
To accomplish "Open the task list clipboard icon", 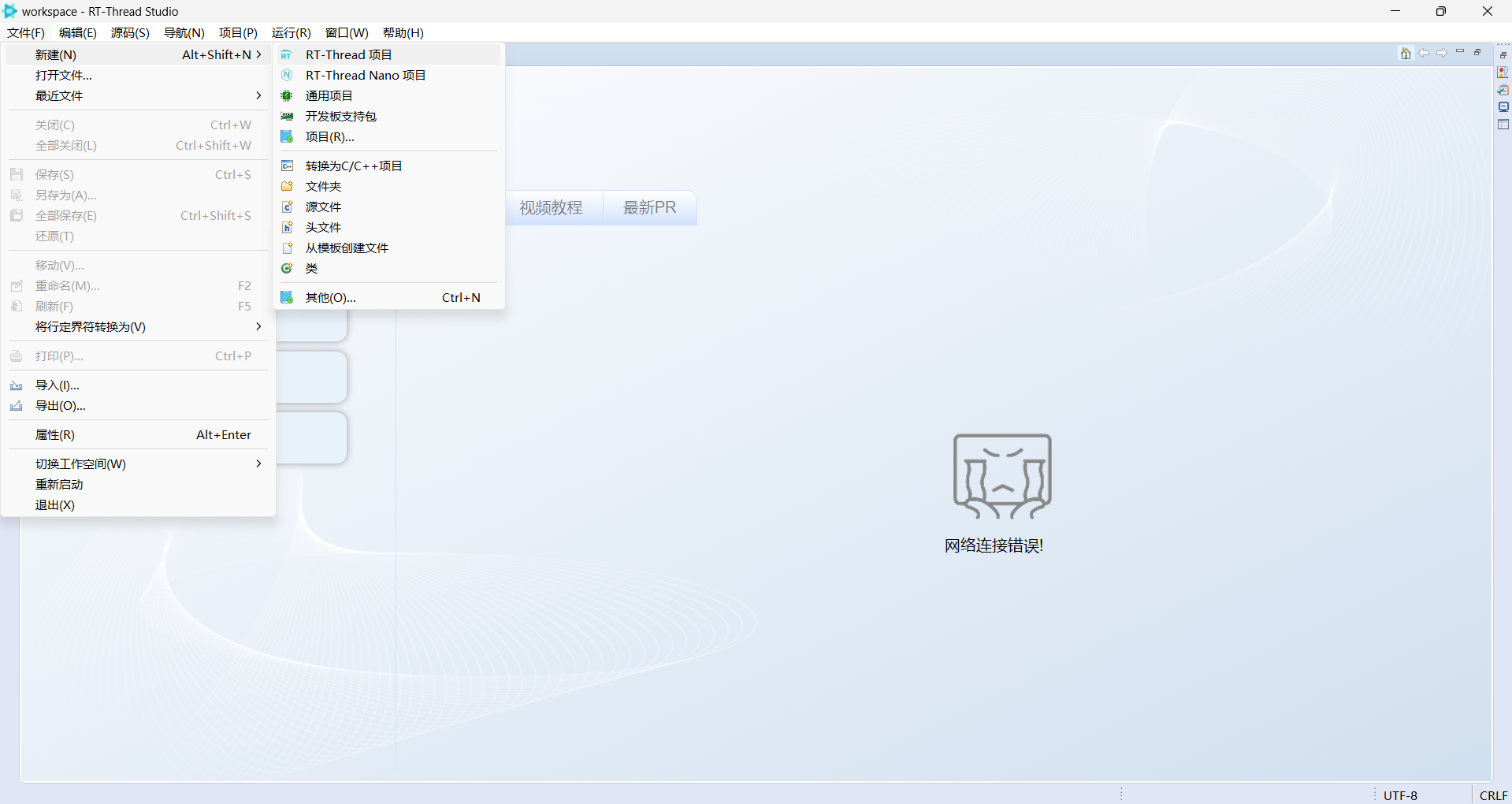I will [1503, 90].
